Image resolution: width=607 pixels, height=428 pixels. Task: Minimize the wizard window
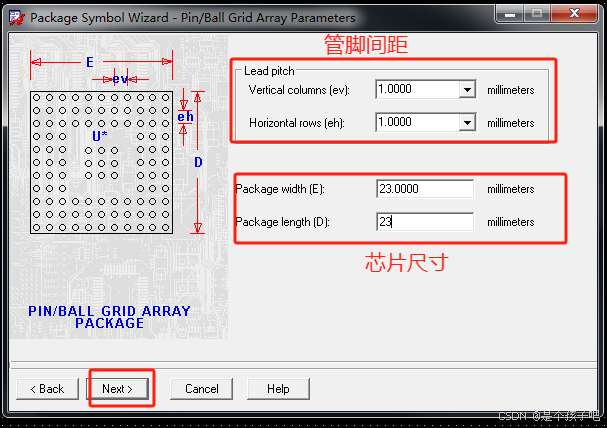(510, 13)
